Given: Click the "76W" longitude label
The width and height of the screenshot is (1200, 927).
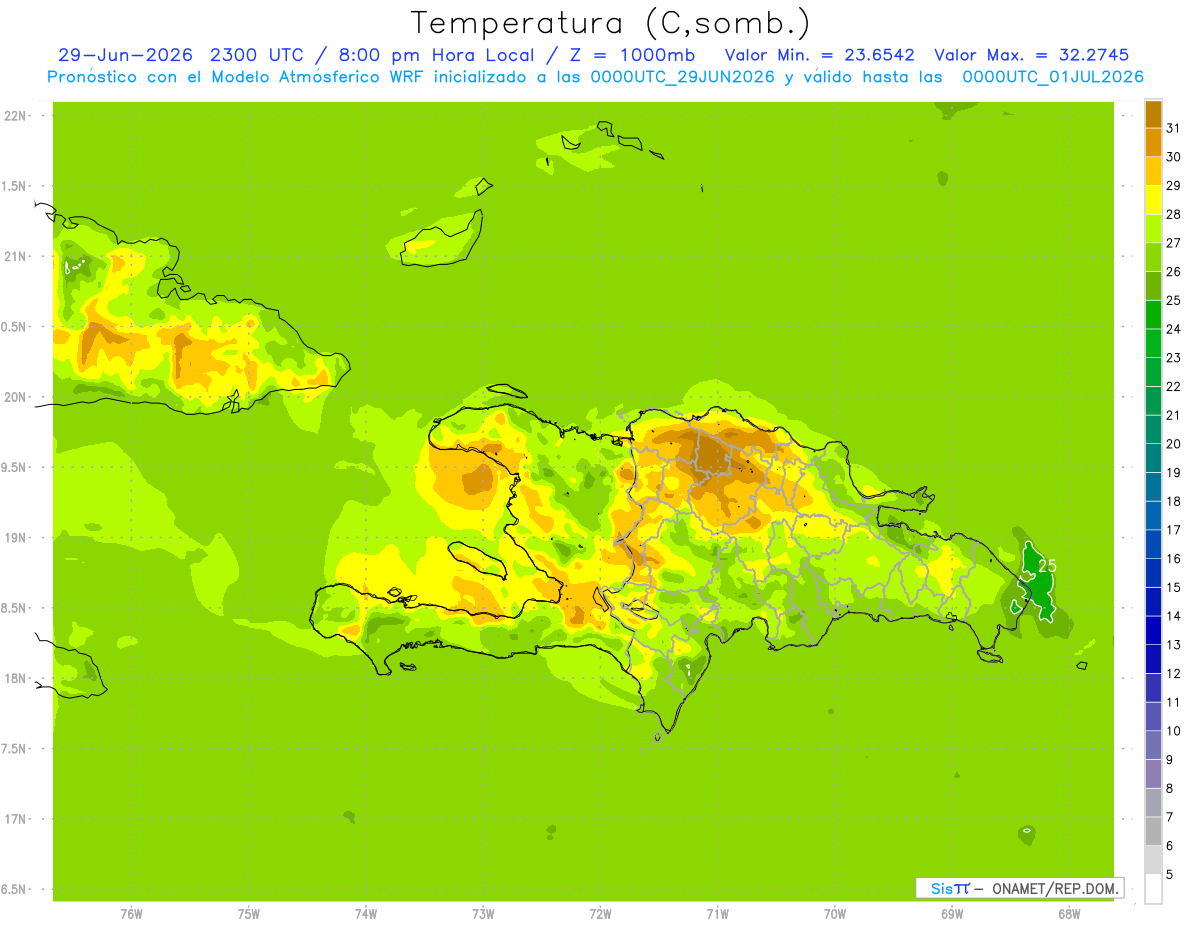Looking at the screenshot, I should click(x=131, y=914).
